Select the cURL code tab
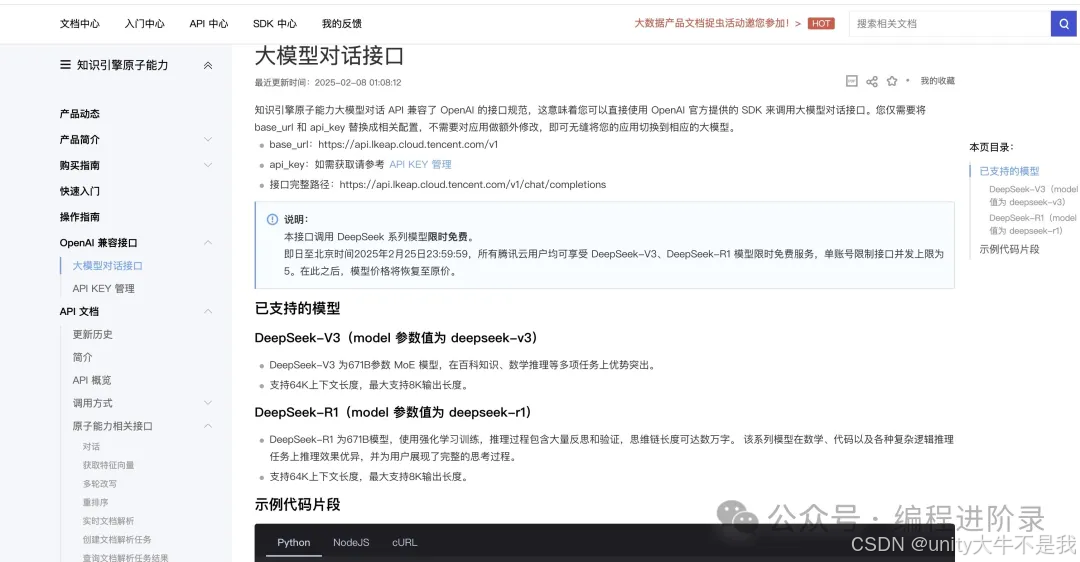The width and height of the screenshot is (1080, 562). [405, 543]
